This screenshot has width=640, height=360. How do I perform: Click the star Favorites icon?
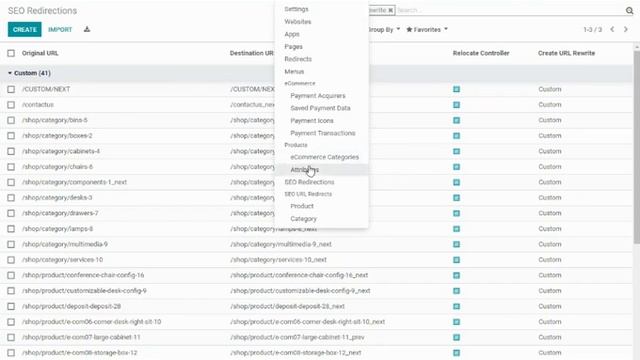coord(409,29)
